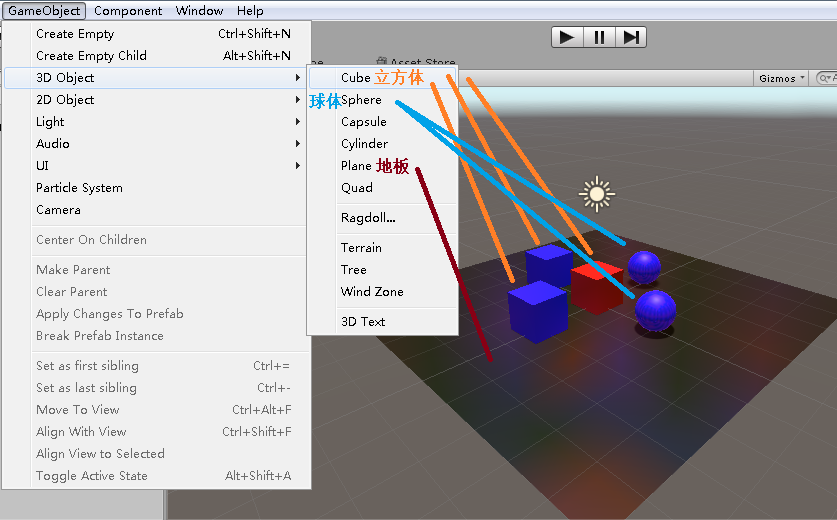The height and width of the screenshot is (520, 837).
Task: Select Particle System in menu
Action: 157,188
